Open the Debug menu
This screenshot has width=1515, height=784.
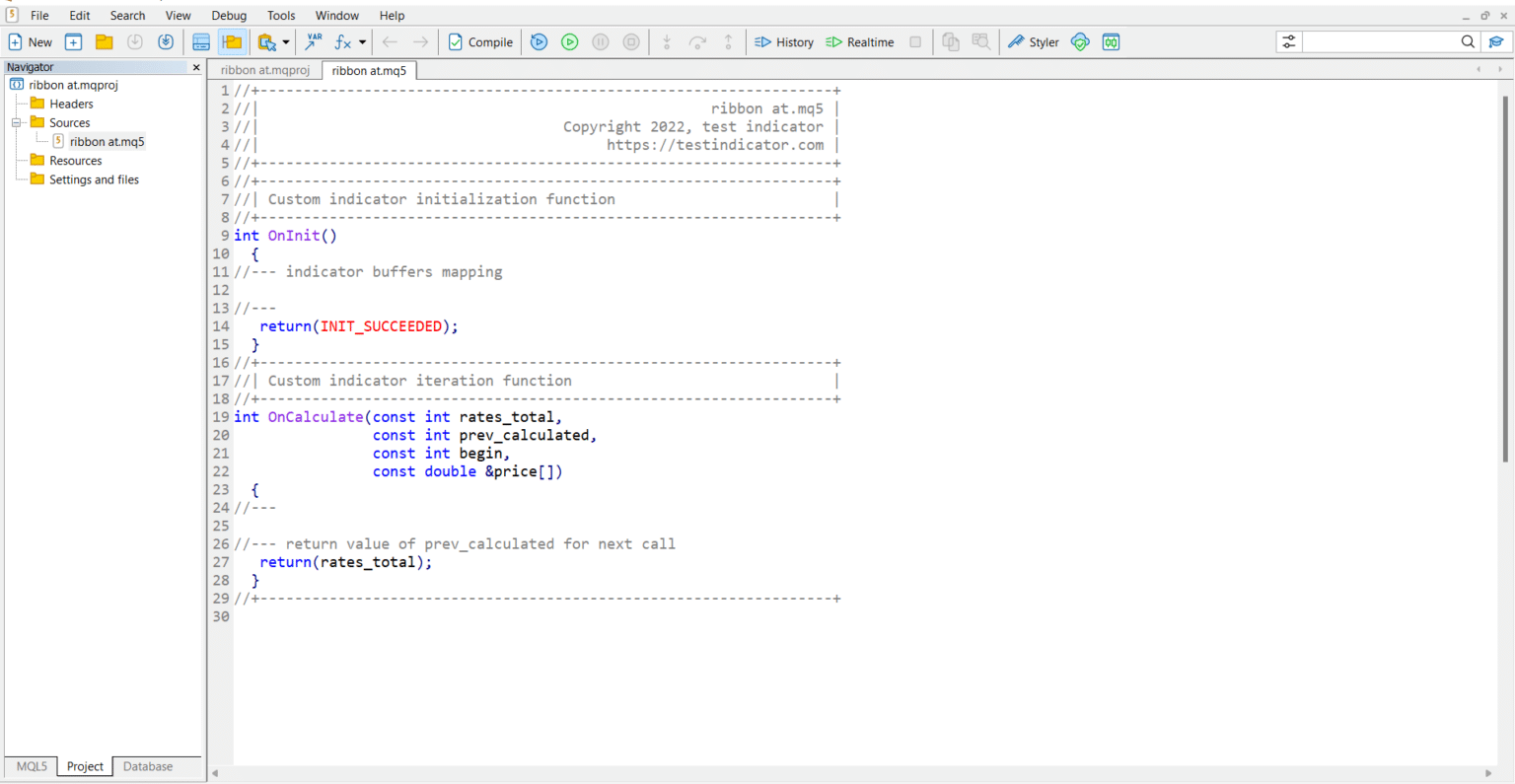(x=229, y=16)
